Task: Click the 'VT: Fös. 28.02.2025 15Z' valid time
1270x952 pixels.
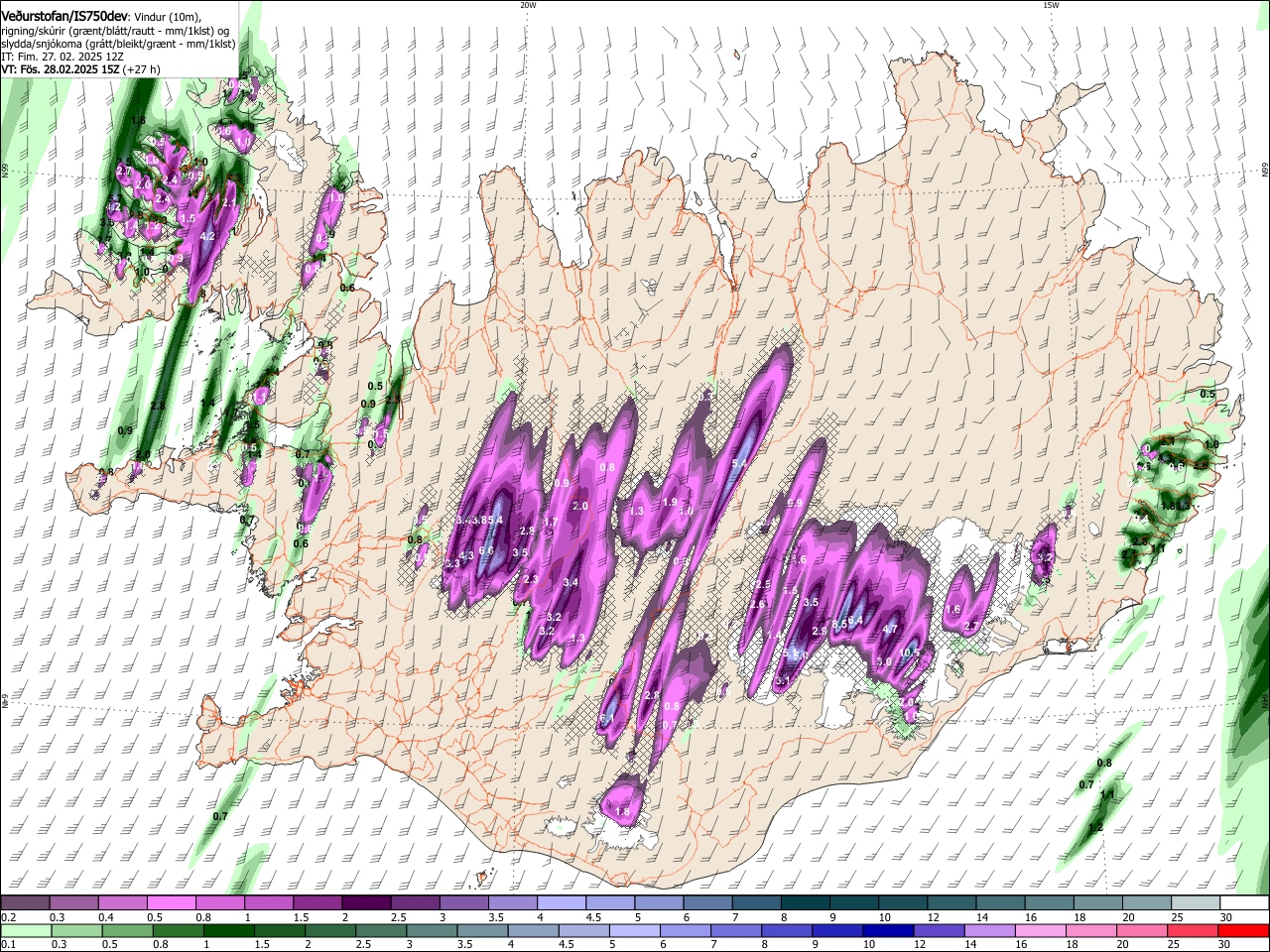Action: (x=60, y=69)
